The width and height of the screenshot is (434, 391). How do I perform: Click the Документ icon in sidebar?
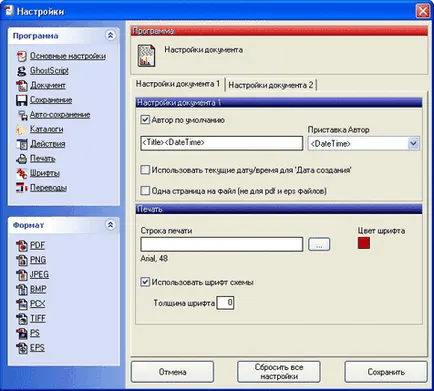coord(22,85)
